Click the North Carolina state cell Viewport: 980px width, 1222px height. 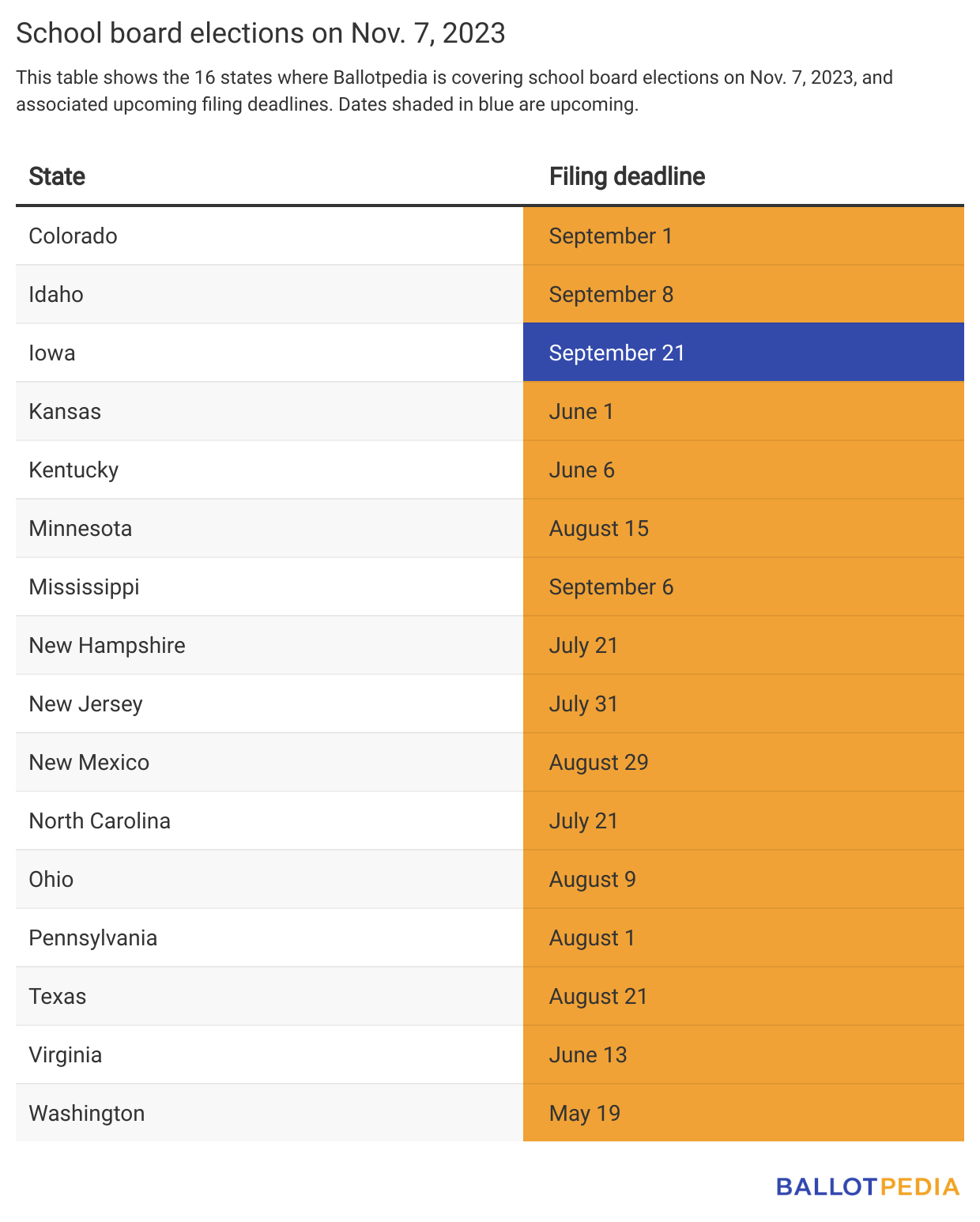pos(100,820)
